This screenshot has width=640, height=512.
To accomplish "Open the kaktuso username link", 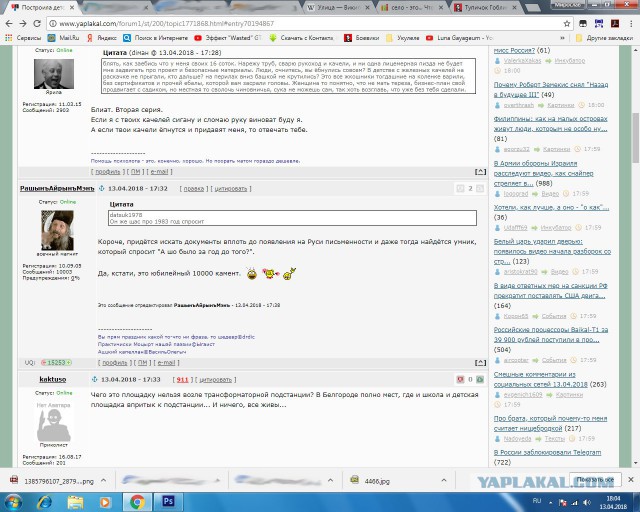I will click(x=53, y=379).
